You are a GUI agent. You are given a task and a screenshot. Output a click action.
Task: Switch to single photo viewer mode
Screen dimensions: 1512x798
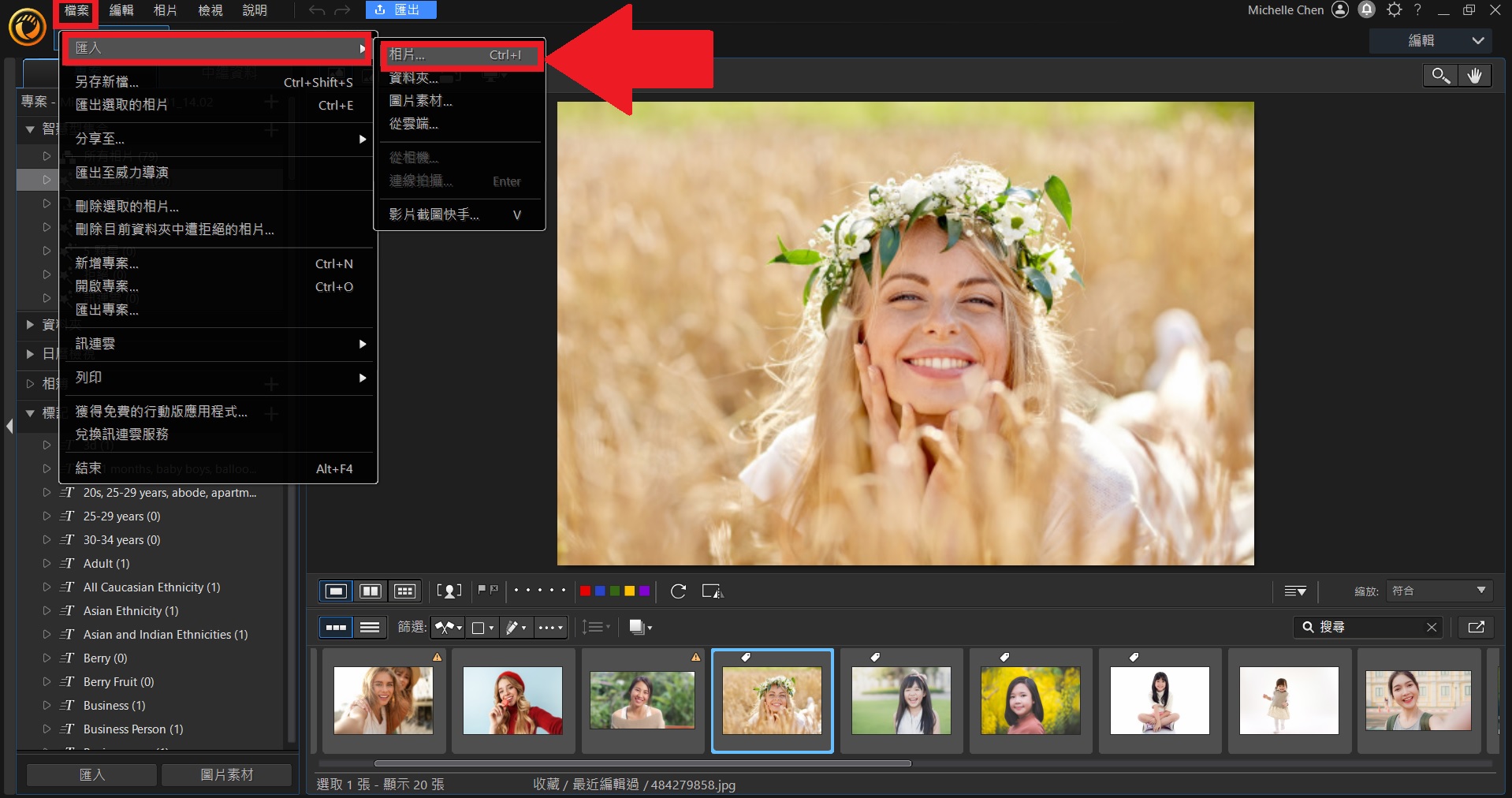336,591
